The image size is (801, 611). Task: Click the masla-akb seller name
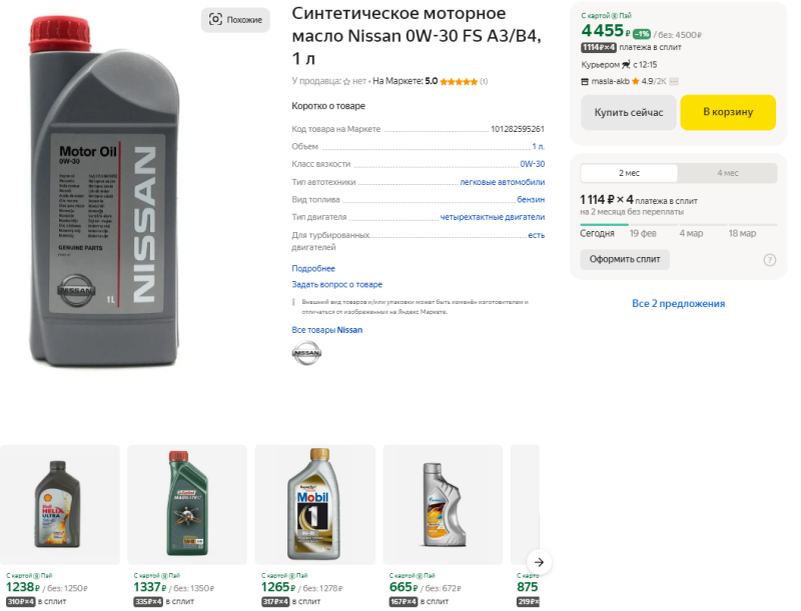tap(610, 81)
